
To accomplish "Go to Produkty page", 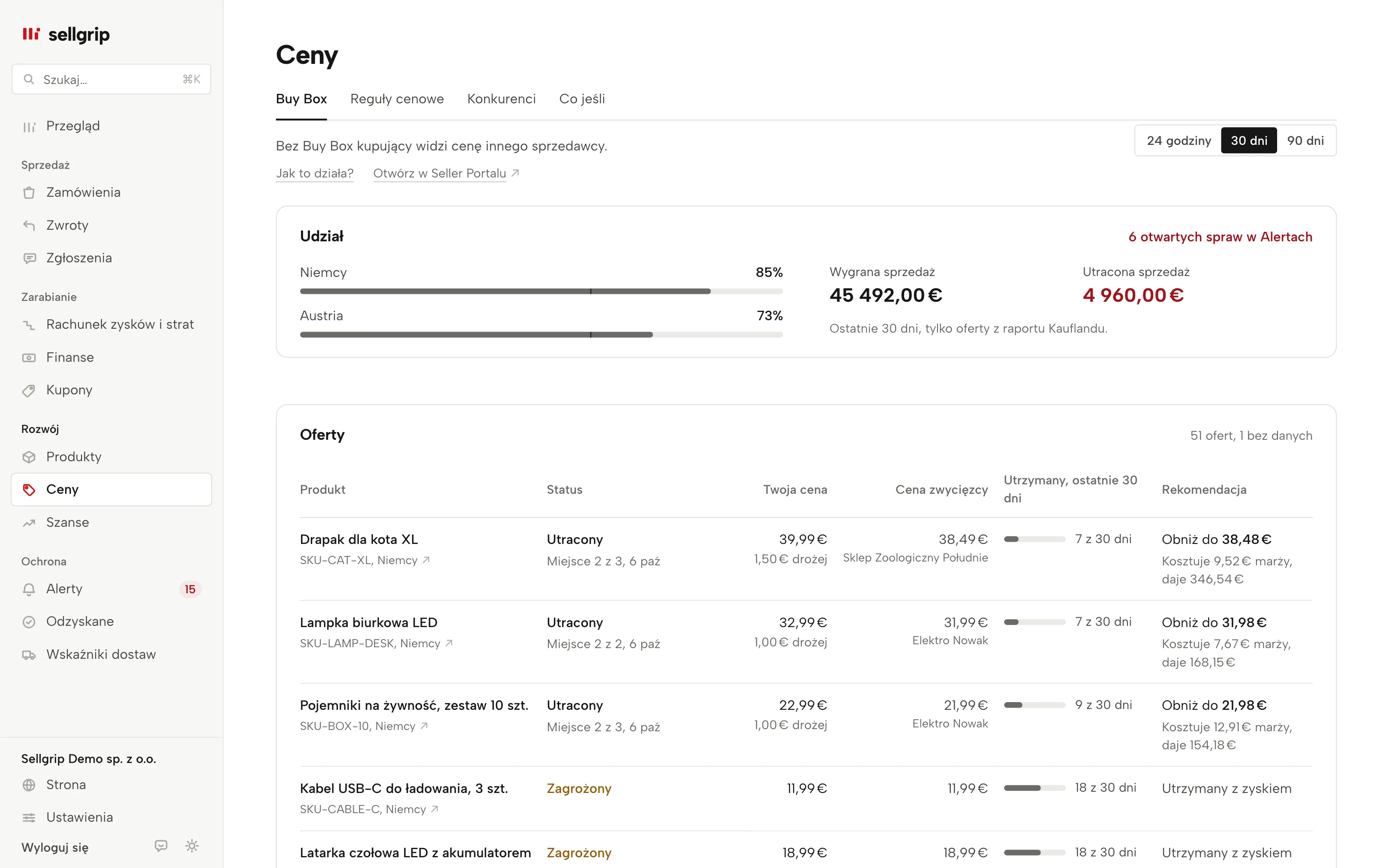I will coord(111,457).
